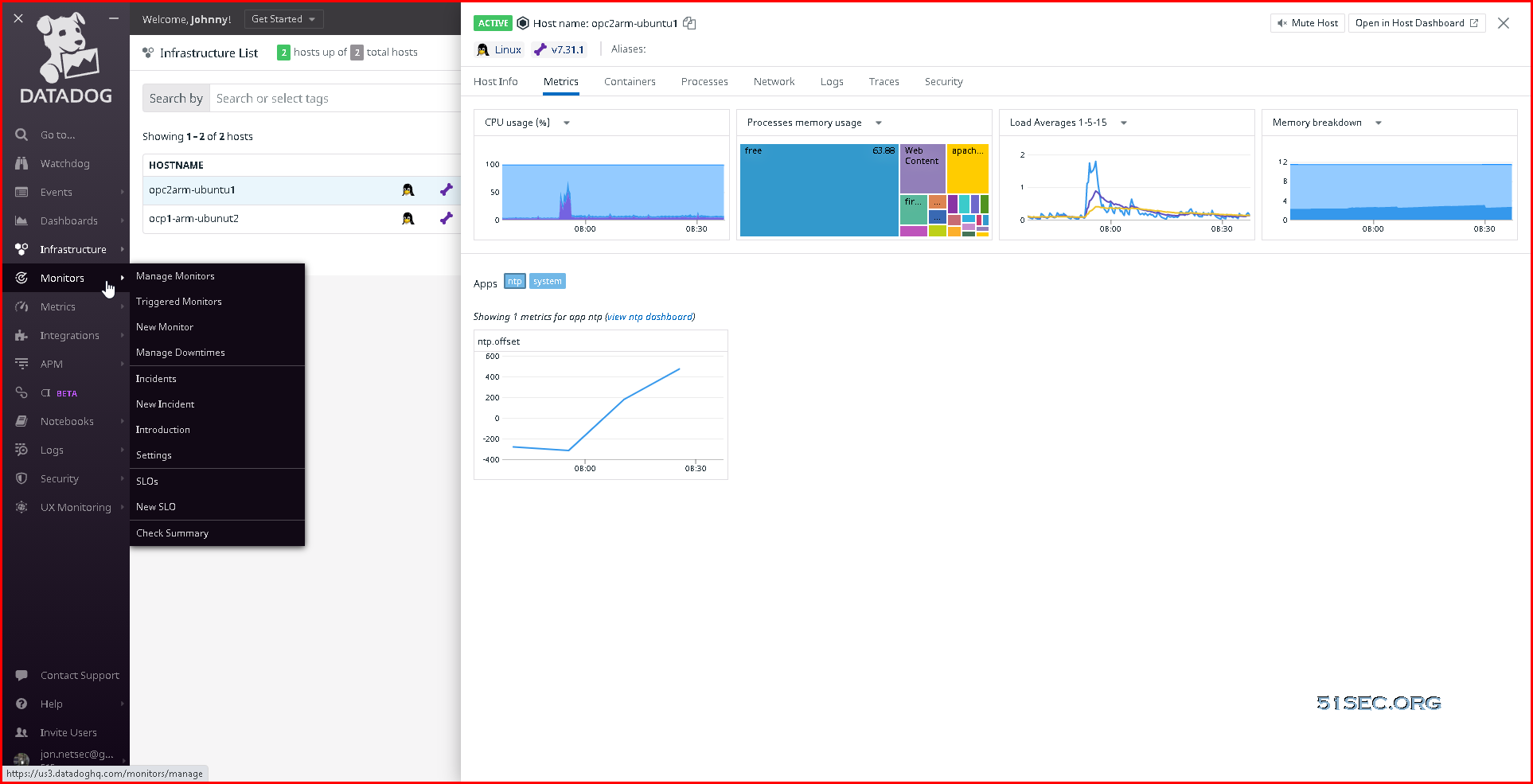This screenshot has width=1533, height=784.
Task: Click the Security shield icon
Action: [x=21, y=479]
